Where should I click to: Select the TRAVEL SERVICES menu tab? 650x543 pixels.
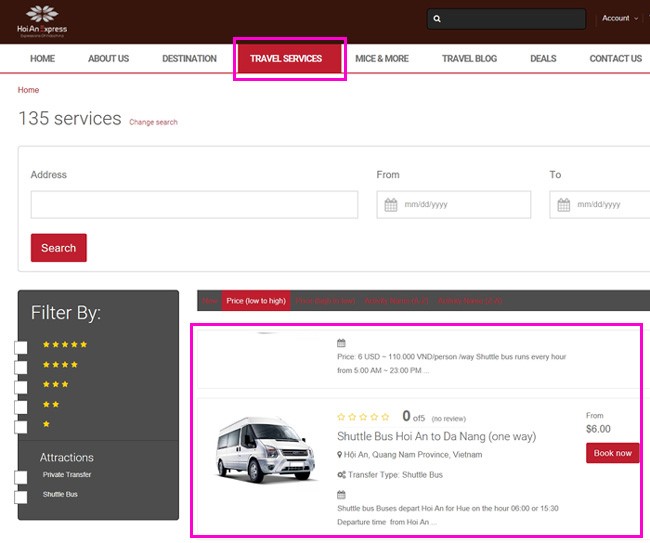coord(289,58)
